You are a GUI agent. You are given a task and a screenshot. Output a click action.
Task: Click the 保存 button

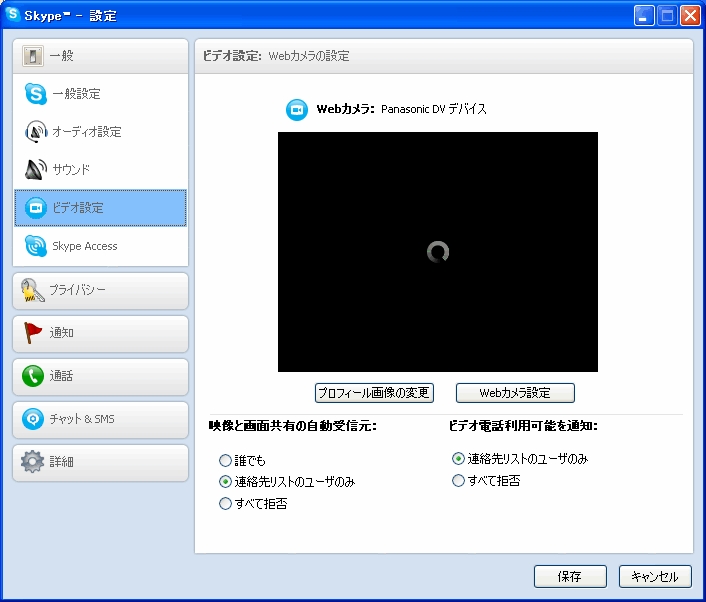[570, 576]
